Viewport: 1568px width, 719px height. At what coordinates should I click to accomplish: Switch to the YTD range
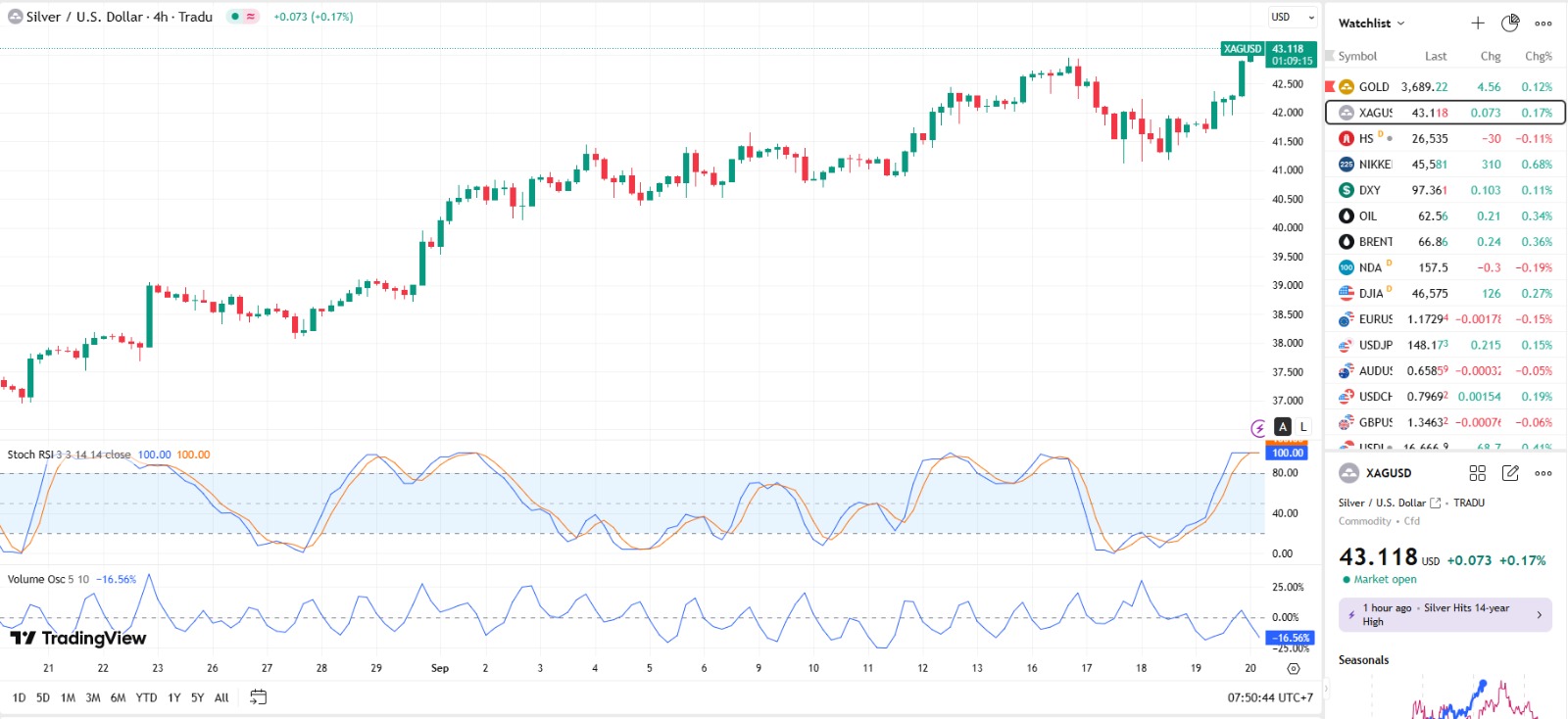(x=146, y=697)
